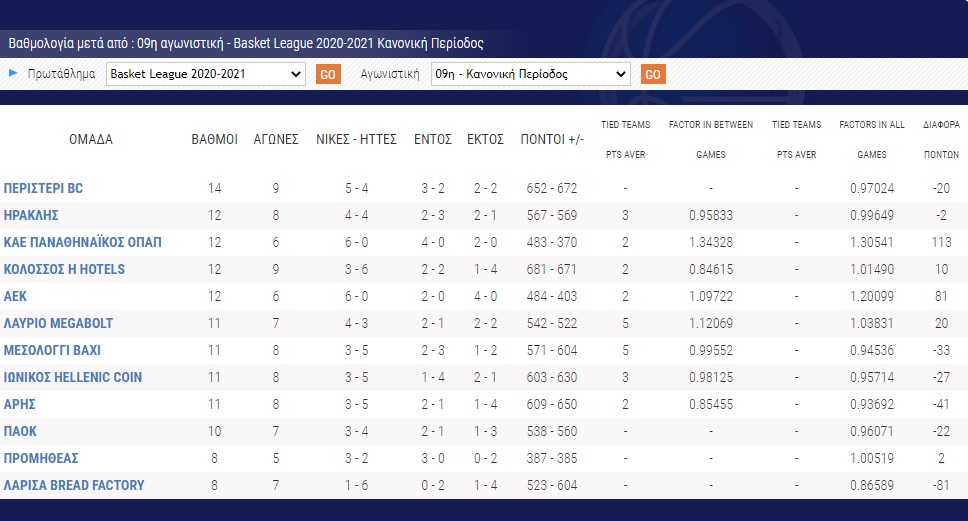Click the ΝΙΚΕΣ - ΗΤΤΕΣ column header
Viewport: 968px width, 521px height.
[356, 140]
